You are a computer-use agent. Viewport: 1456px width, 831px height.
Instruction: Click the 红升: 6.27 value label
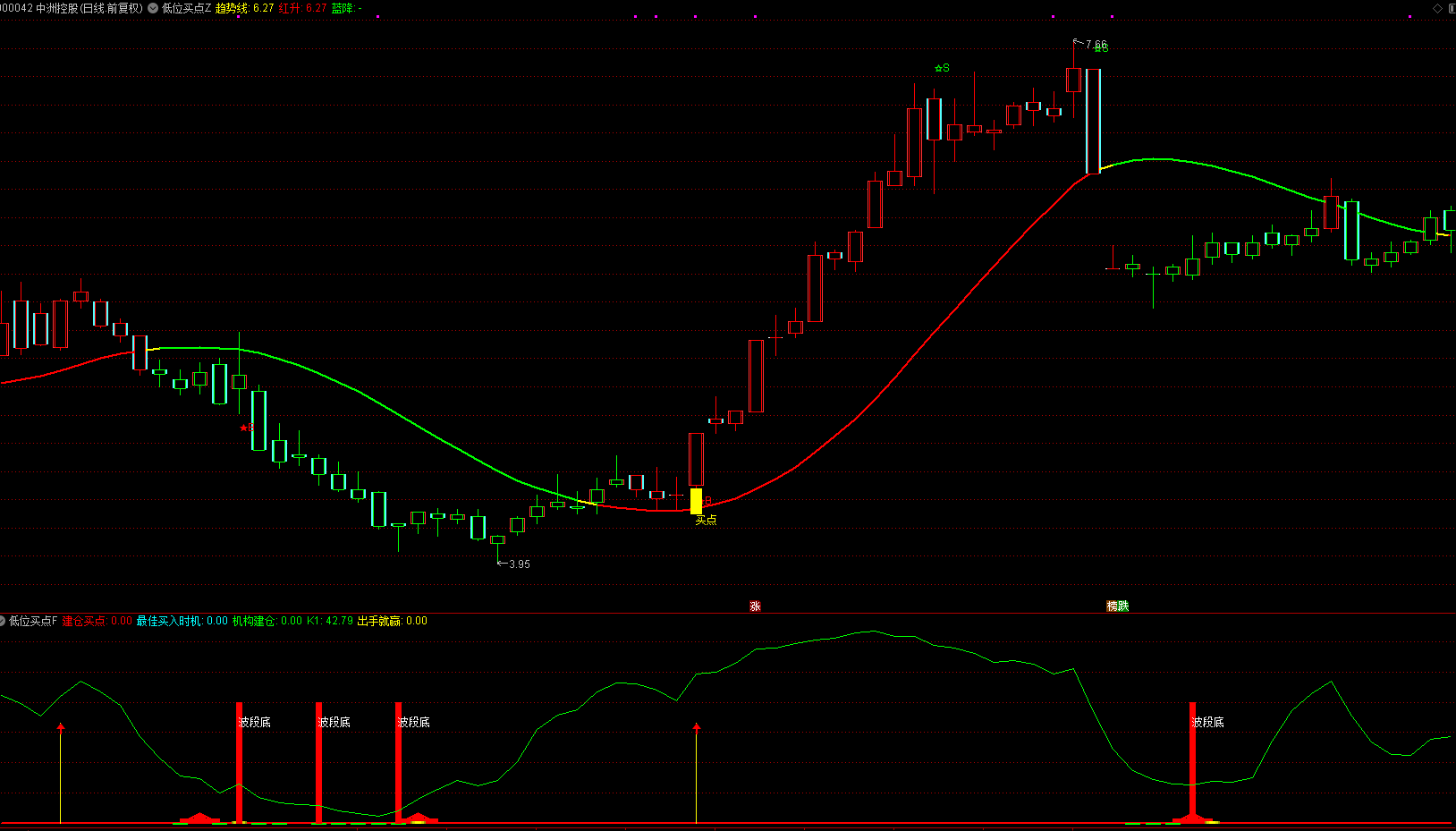[302, 8]
